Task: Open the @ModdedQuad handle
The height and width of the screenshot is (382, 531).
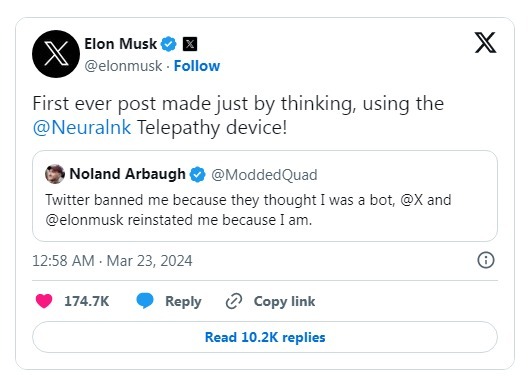Action: pos(264,175)
